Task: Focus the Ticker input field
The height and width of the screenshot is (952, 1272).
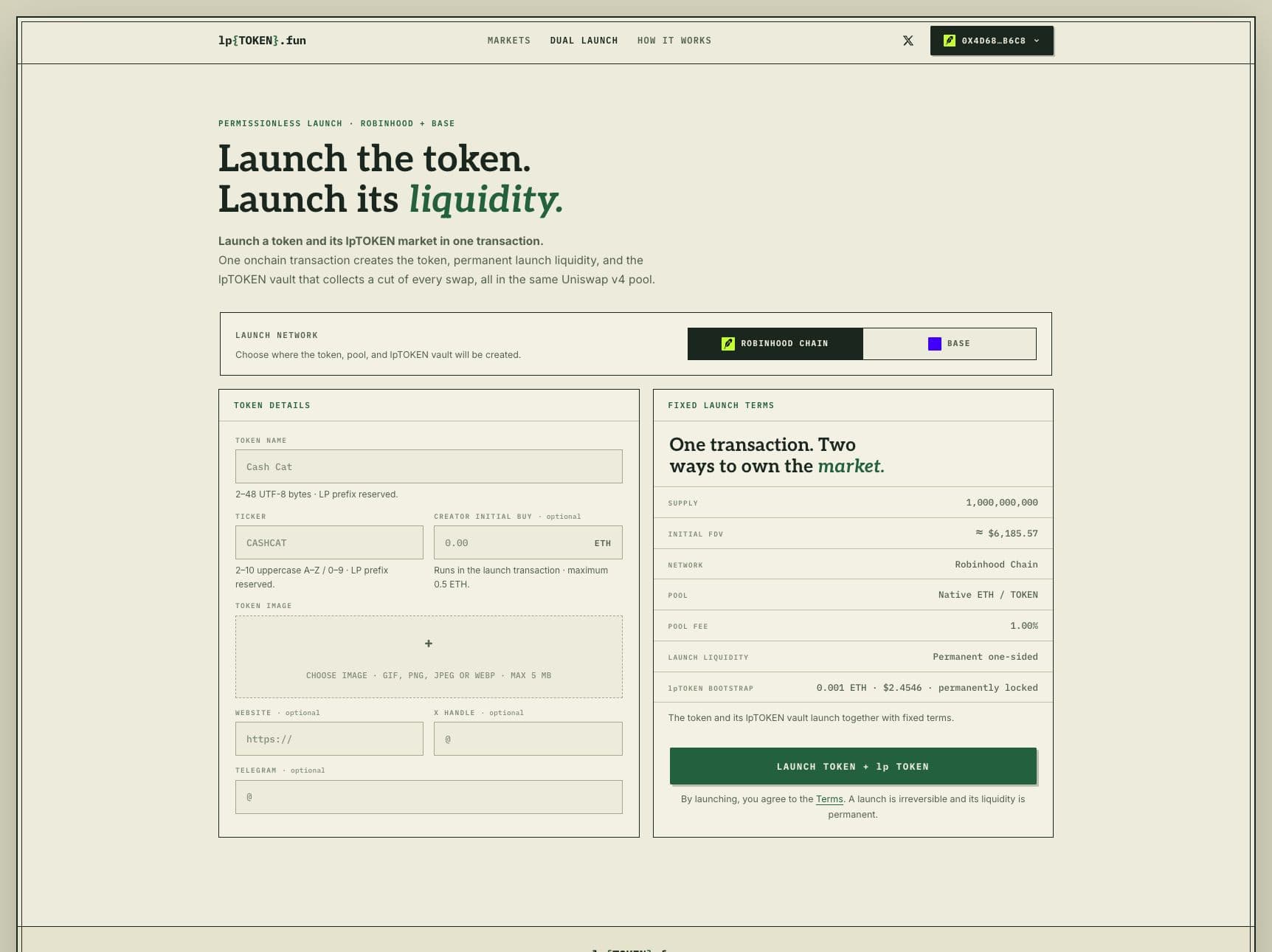Action: 329,542
